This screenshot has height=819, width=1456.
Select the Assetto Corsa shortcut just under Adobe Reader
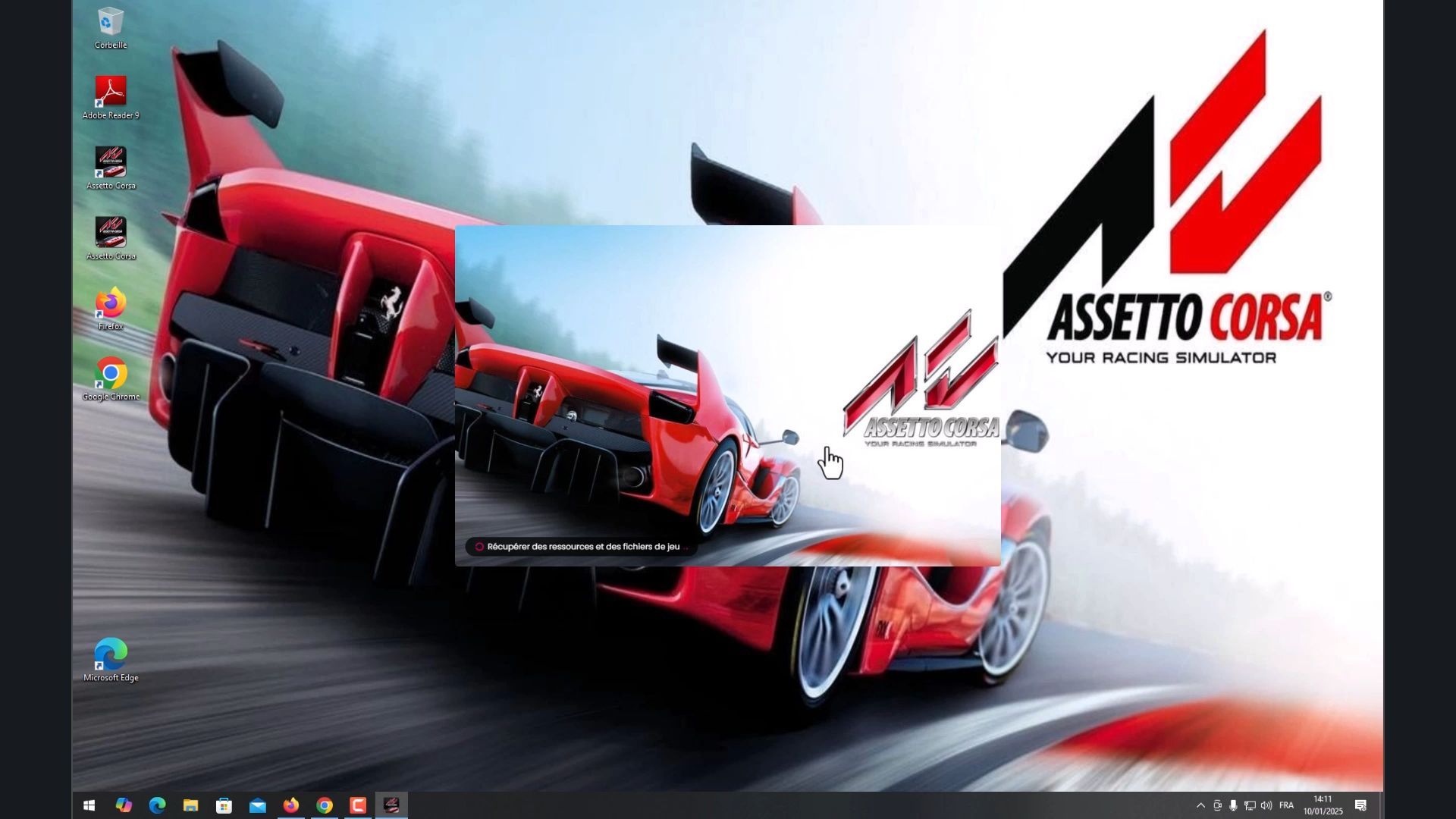pos(111,168)
